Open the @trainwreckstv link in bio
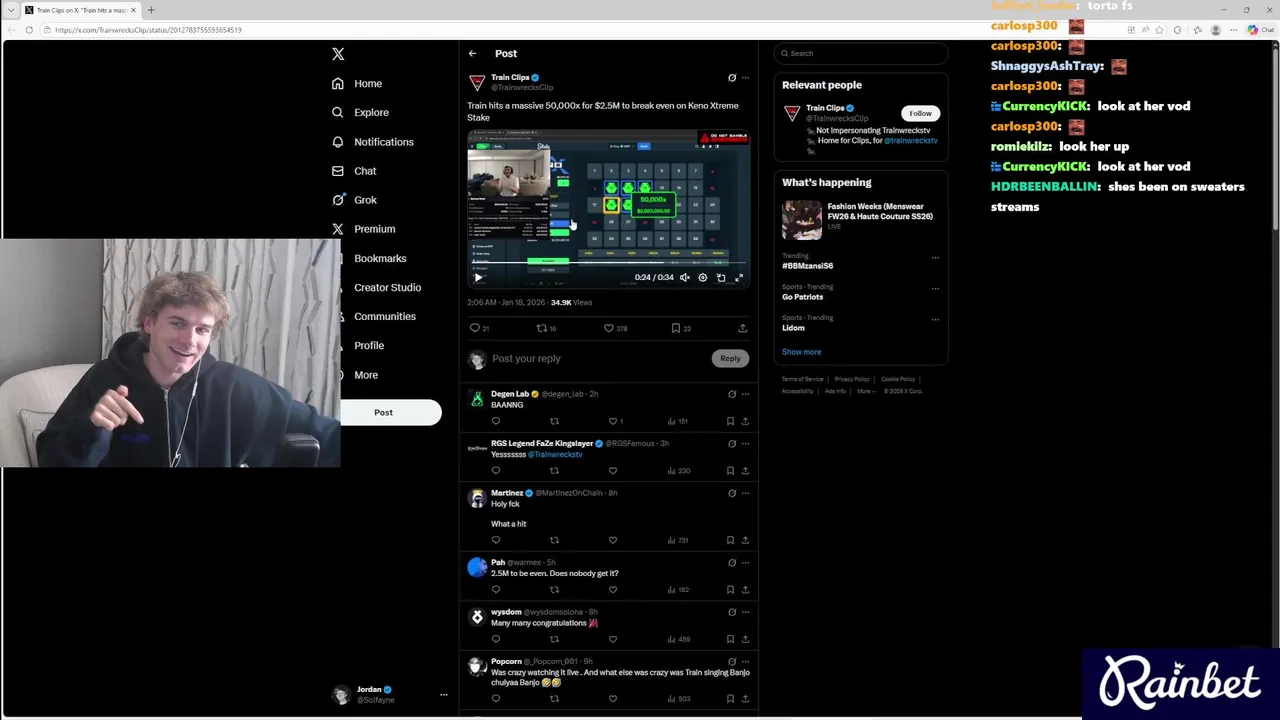This screenshot has width=1280, height=720. click(910, 141)
